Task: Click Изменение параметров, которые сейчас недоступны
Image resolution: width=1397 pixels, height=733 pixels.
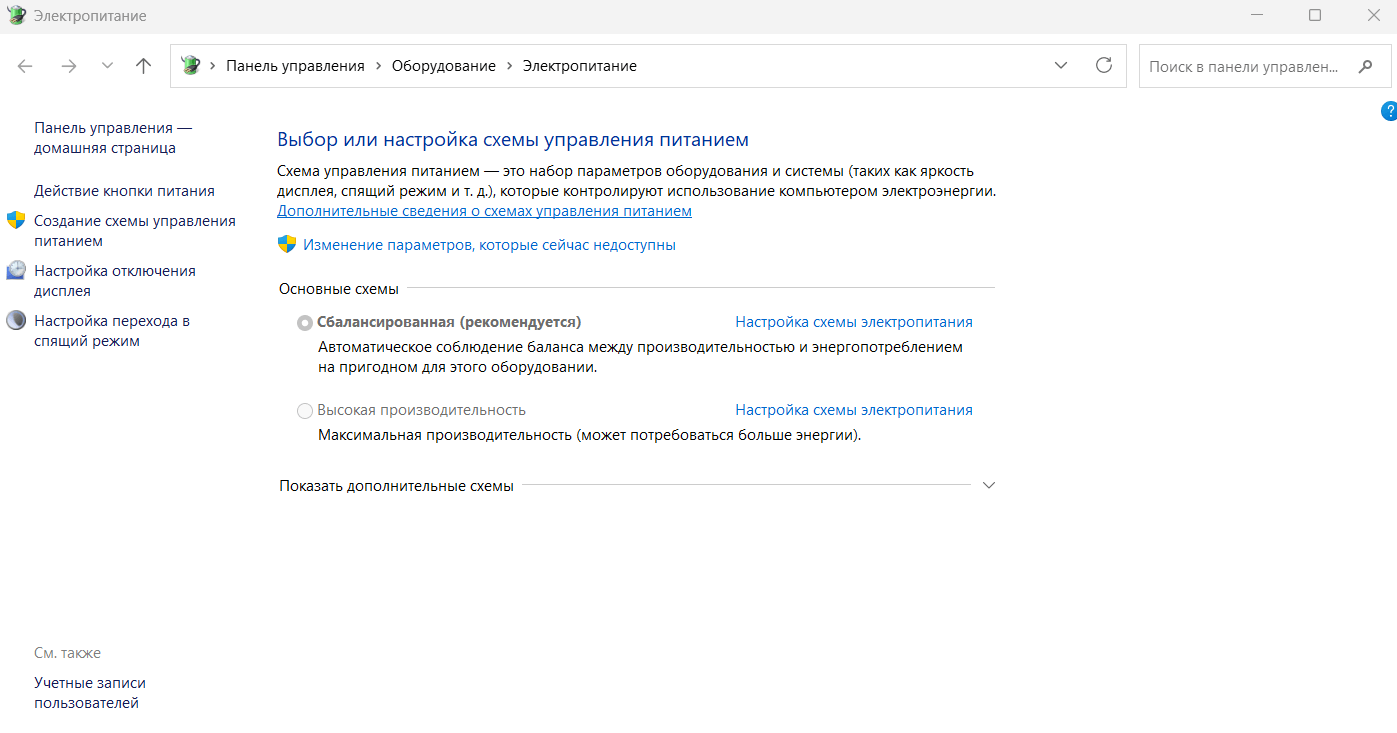Action: coord(489,245)
